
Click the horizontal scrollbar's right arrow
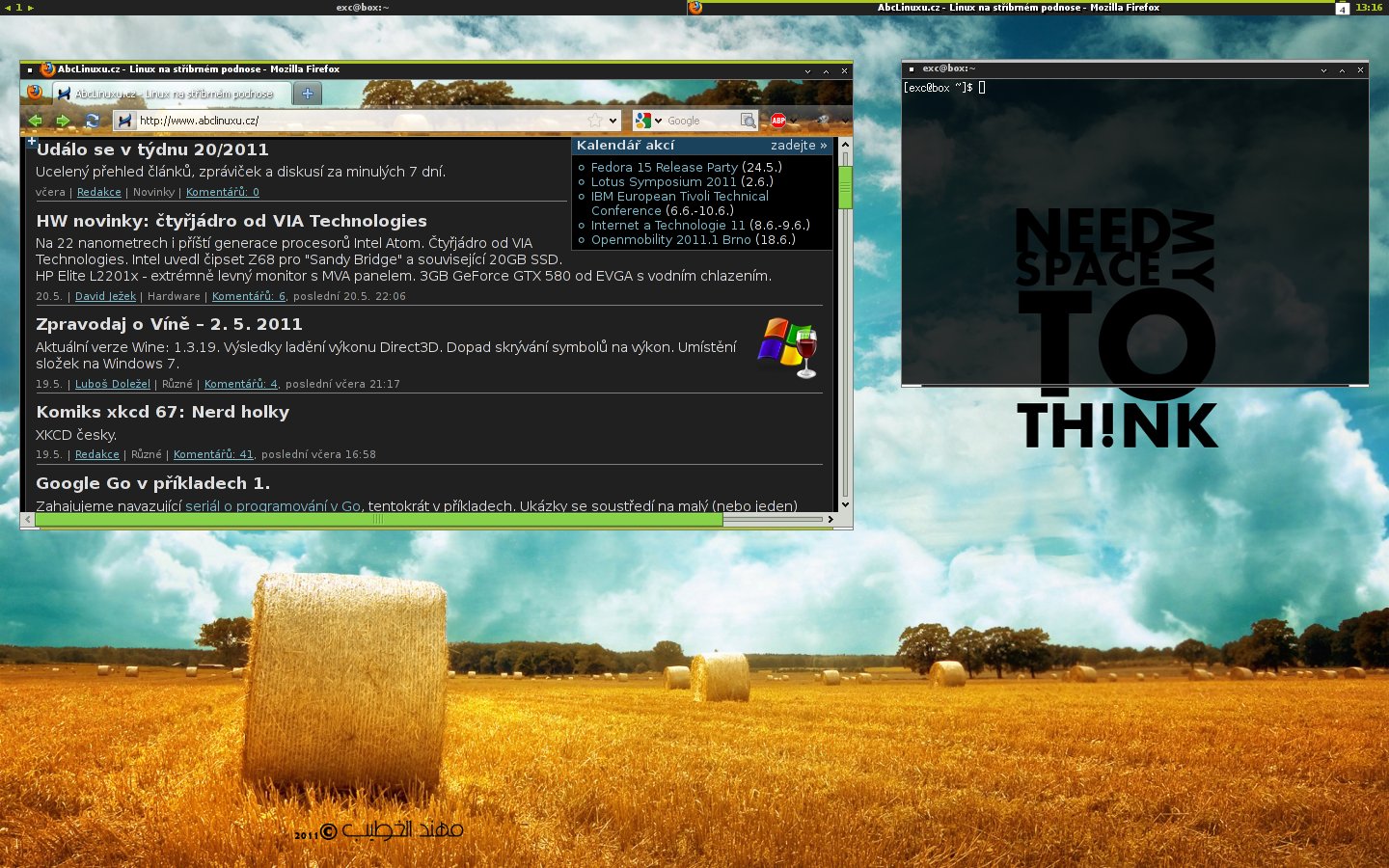(831, 519)
